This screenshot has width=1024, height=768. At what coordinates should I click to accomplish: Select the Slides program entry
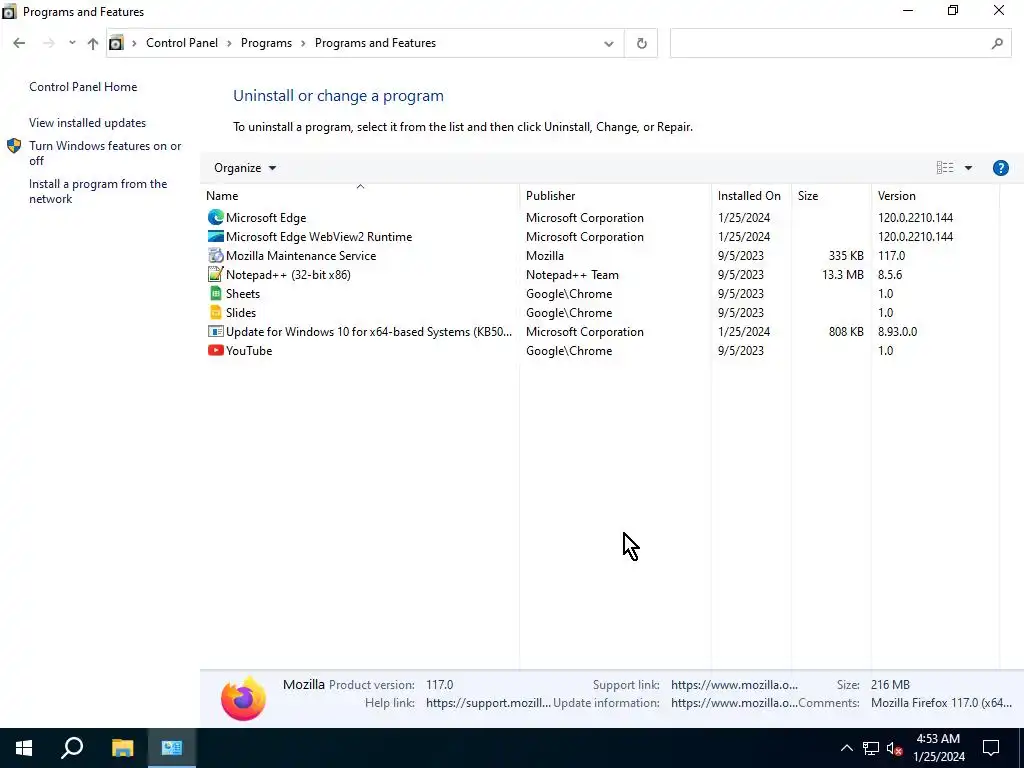tap(600, 312)
